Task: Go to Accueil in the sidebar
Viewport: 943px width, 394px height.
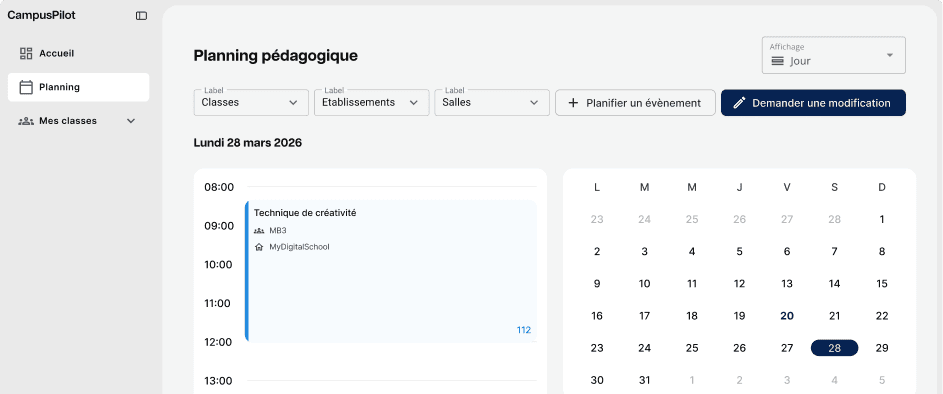Action: pyautogui.click(x=78, y=54)
